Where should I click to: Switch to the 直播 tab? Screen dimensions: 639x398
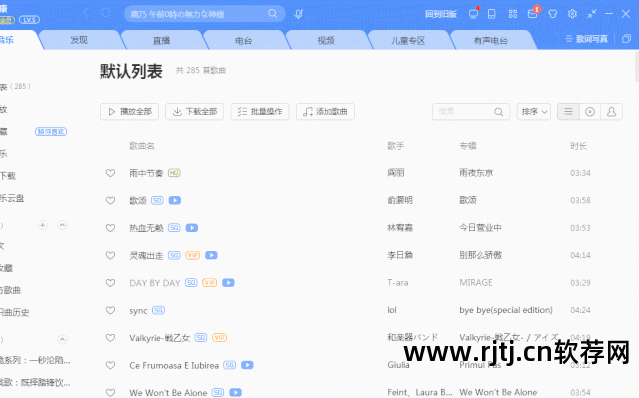coord(161,40)
